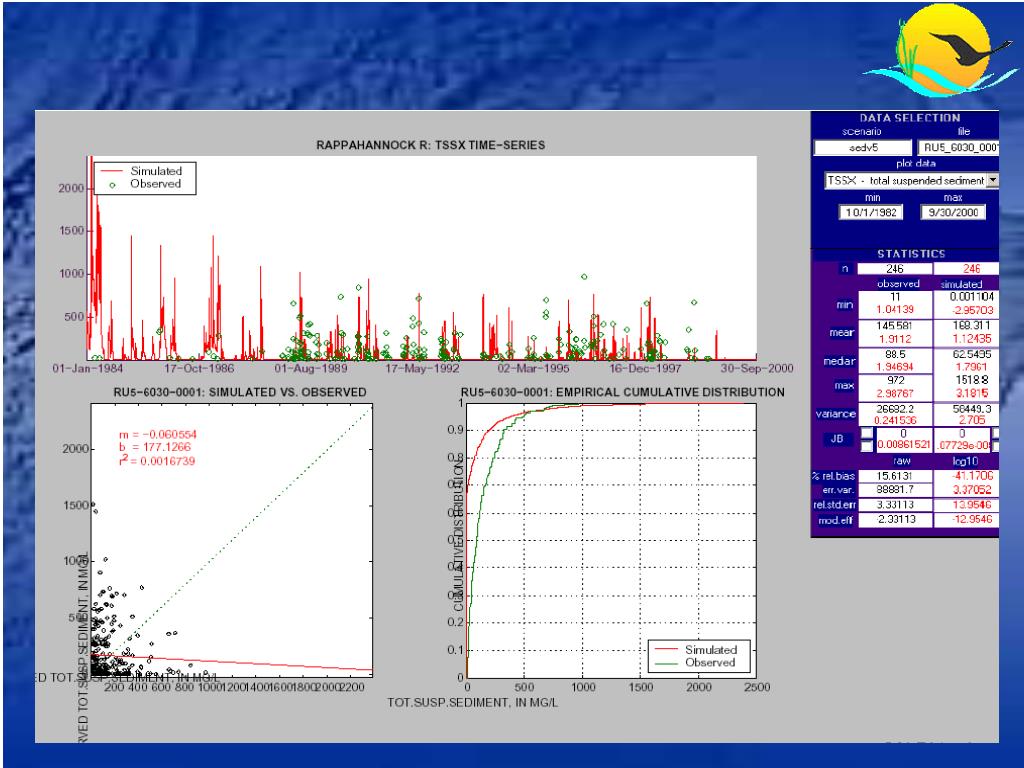Click the observed max value 972
This screenshot has width=1024, height=768.
(896, 380)
